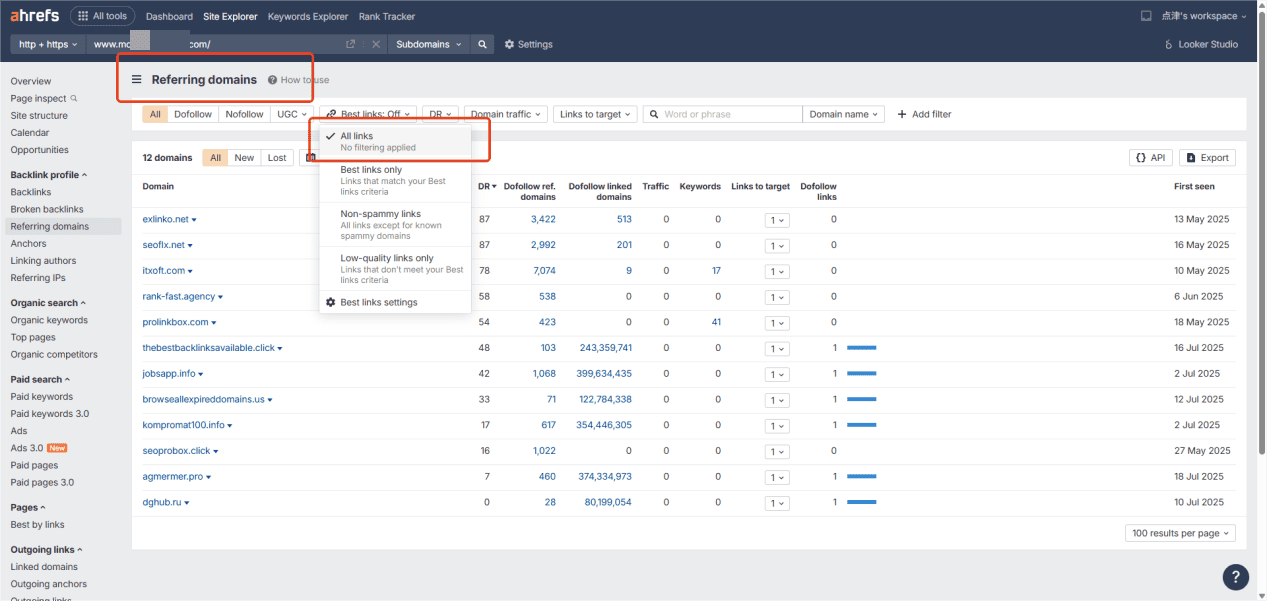
Task: Switch to Keywords Explorer
Action: pos(308,16)
